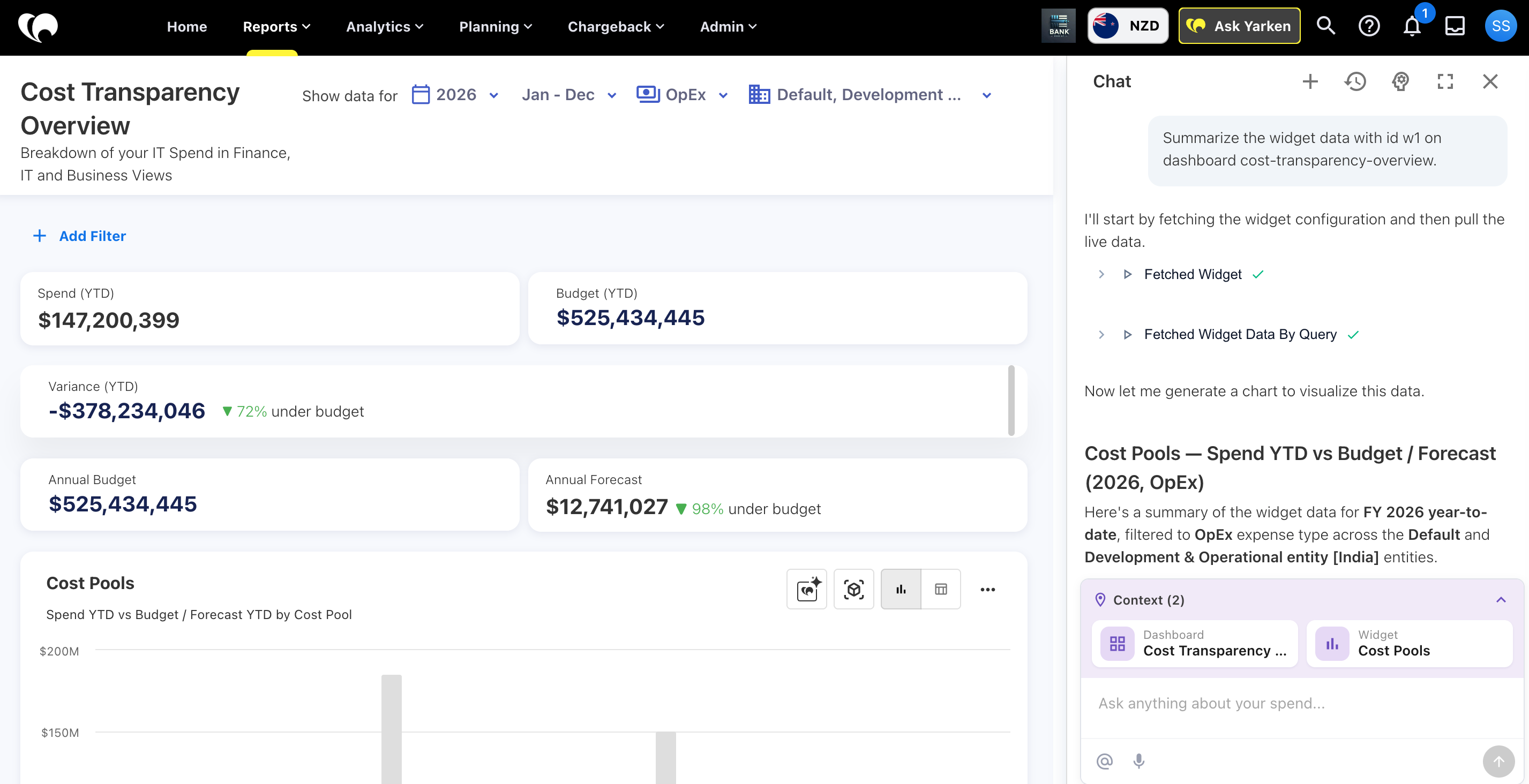Open the 2026 year dropdown
Image resolution: width=1529 pixels, height=784 pixels.
pyautogui.click(x=455, y=95)
